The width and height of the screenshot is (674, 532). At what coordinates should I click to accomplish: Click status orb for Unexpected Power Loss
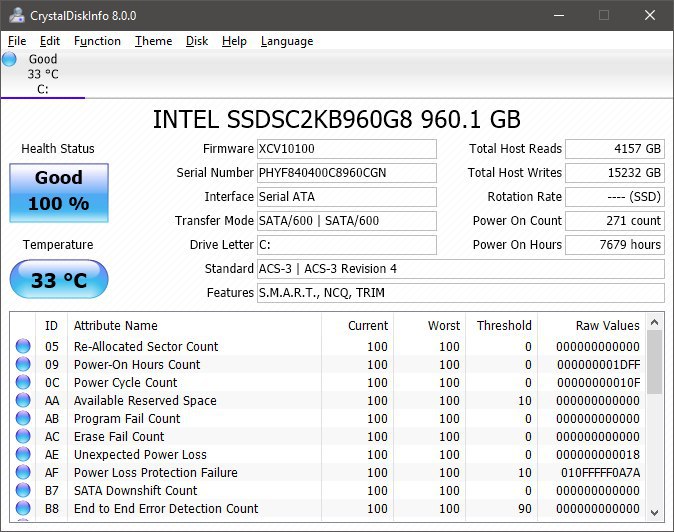tap(23, 454)
